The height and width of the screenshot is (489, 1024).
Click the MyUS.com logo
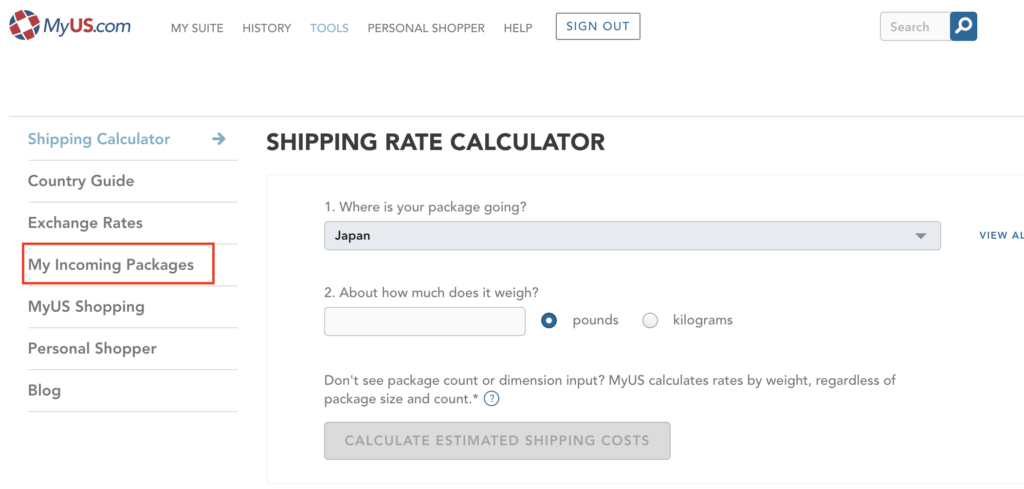pos(70,25)
